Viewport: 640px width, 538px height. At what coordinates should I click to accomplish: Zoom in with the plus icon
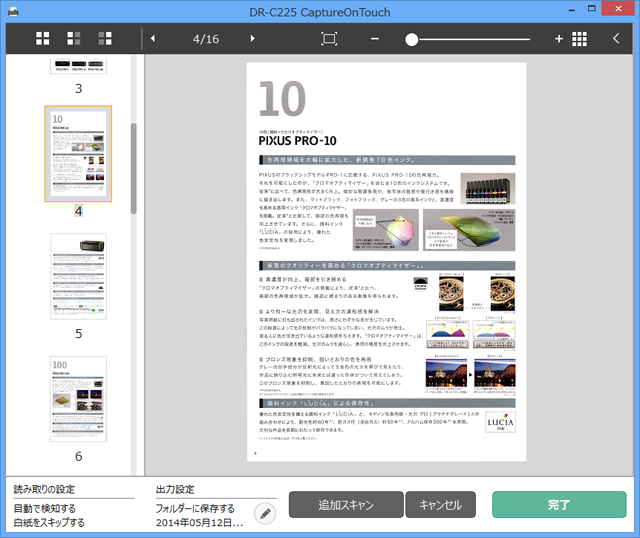pyautogui.click(x=559, y=39)
